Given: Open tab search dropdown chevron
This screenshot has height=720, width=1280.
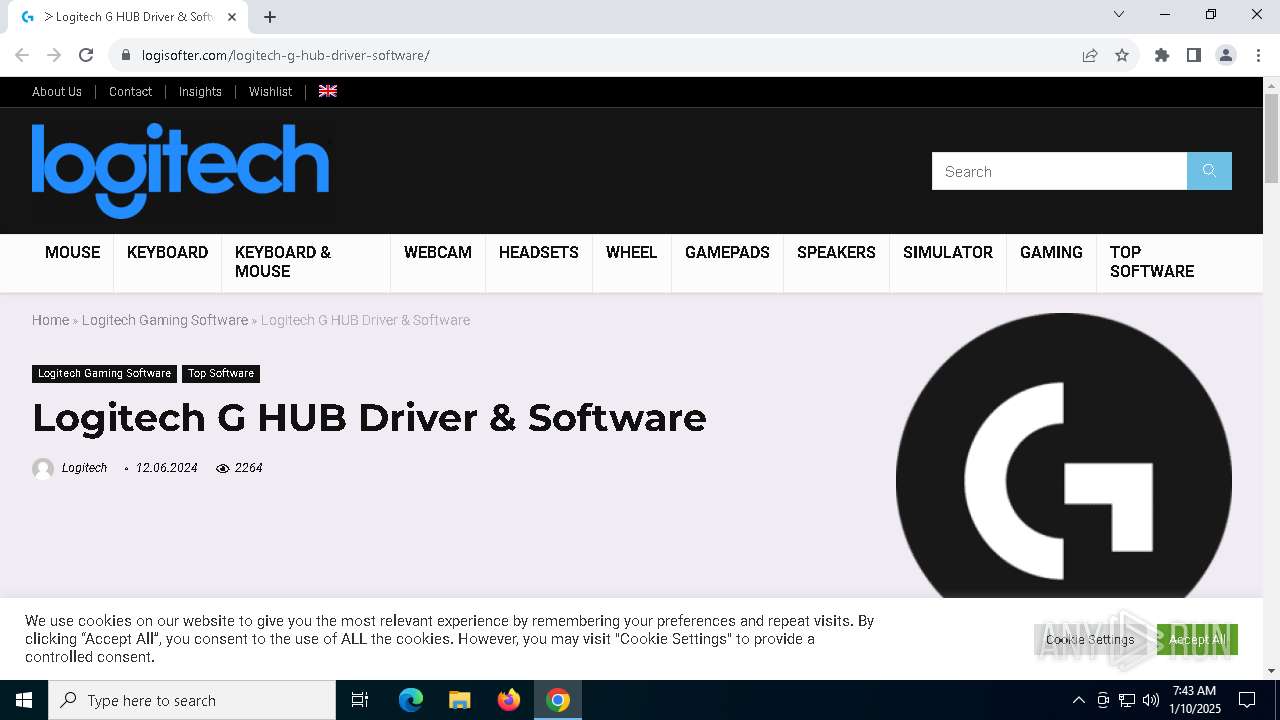Looking at the screenshot, I should 1119,14.
